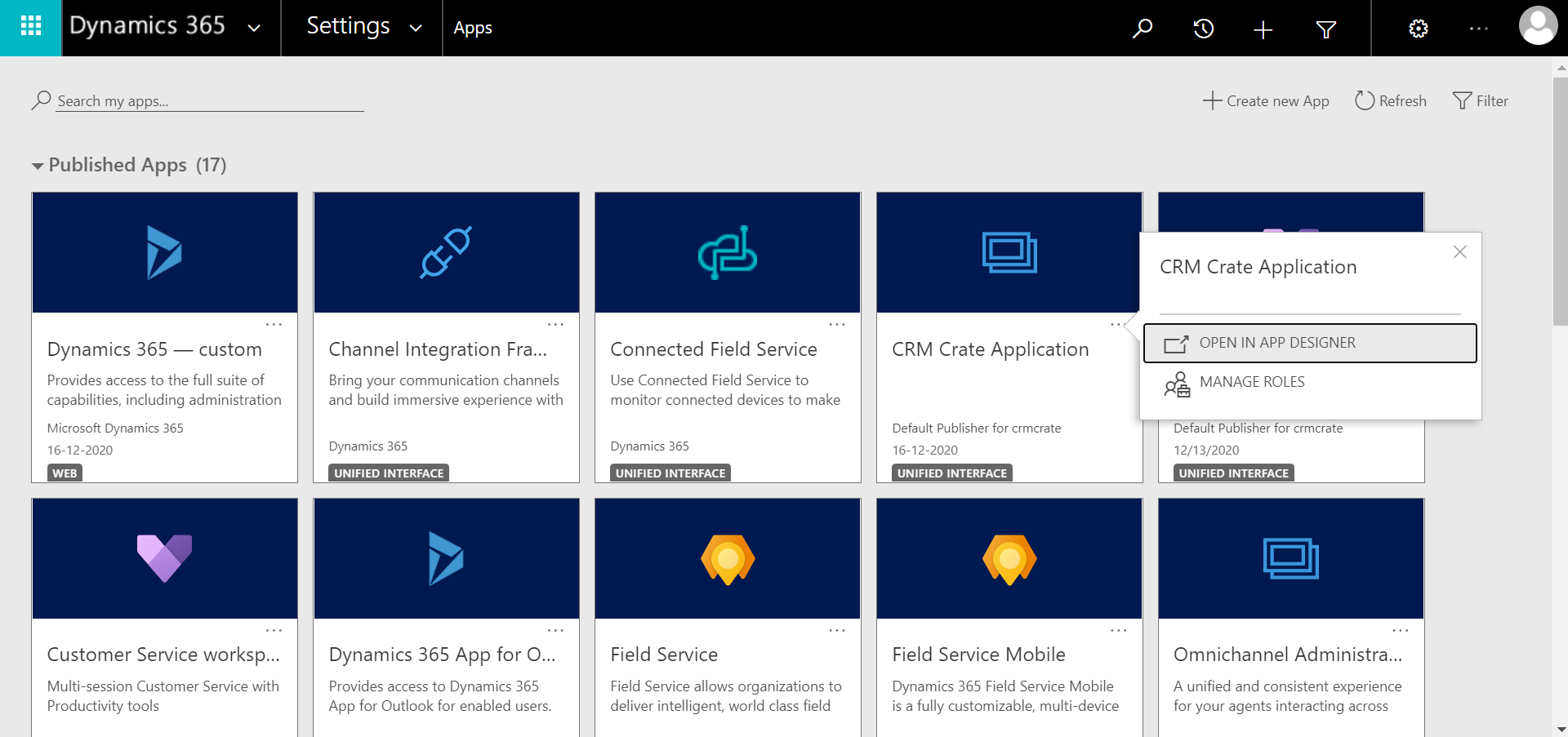1568x737 pixels.
Task: Click the ellipsis icon in the top navigation
Action: 1478,29
